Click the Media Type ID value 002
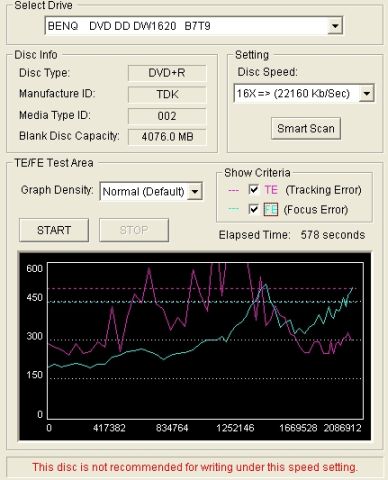The image size is (388, 480). [167, 116]
